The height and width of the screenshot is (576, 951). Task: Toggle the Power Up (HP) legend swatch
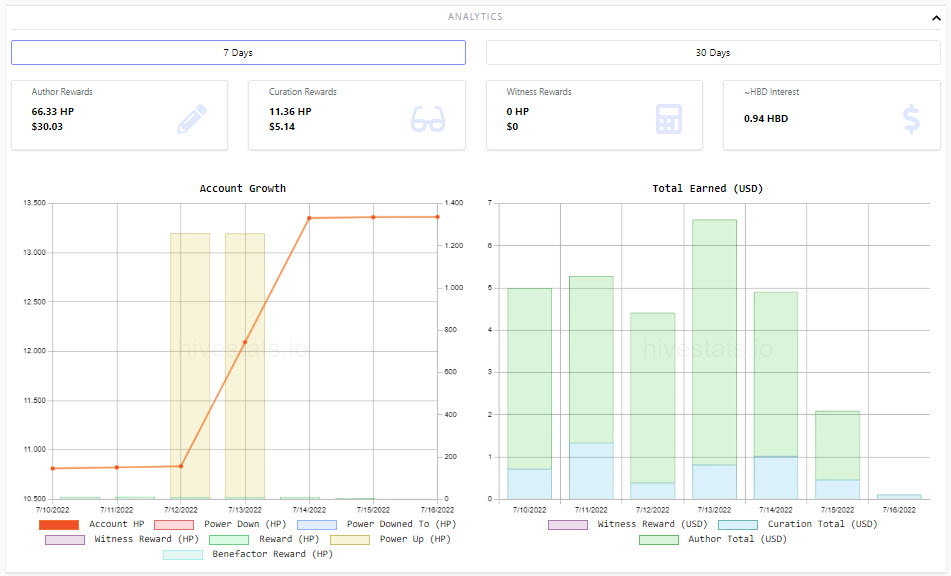pyautogui.click(x=350, y=540)
